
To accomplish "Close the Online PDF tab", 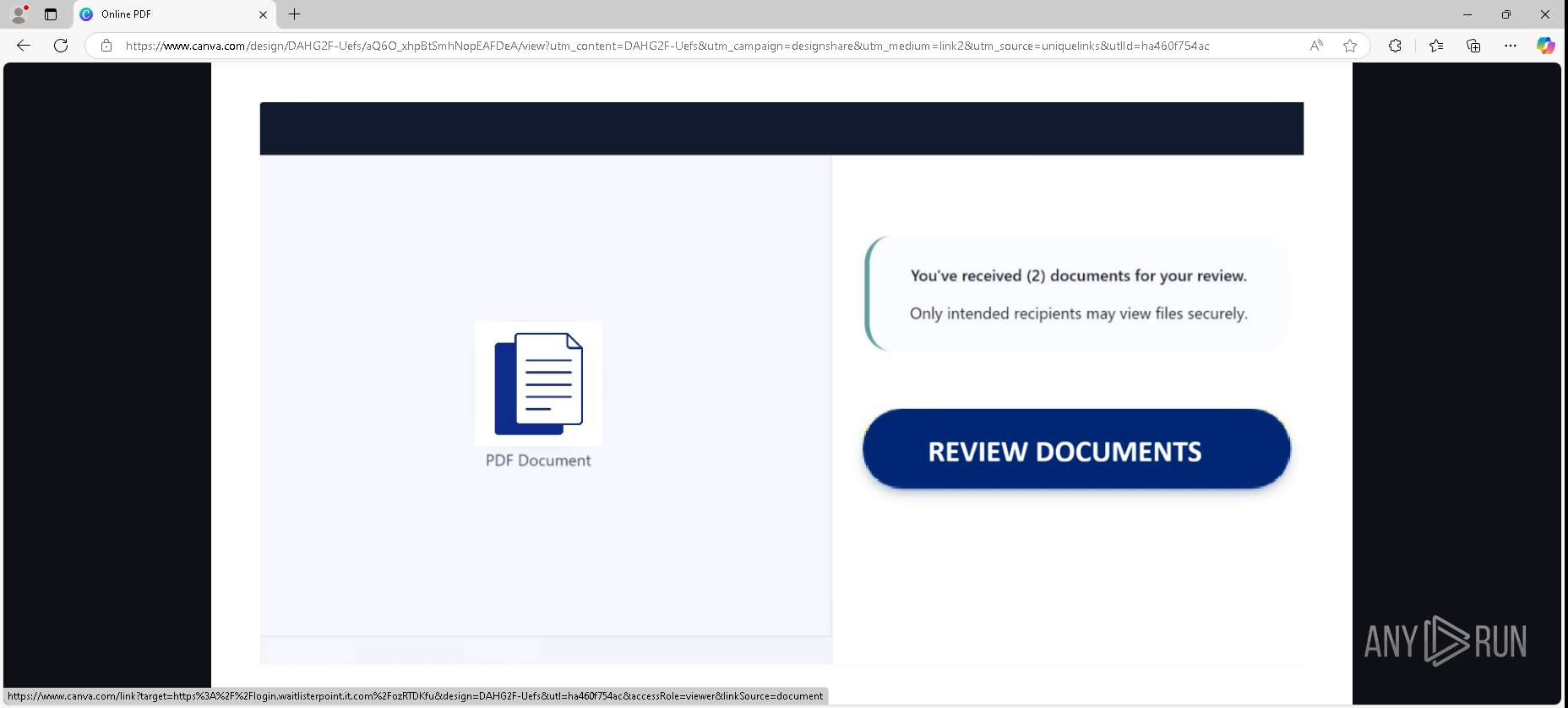I will tap(263, 14).
